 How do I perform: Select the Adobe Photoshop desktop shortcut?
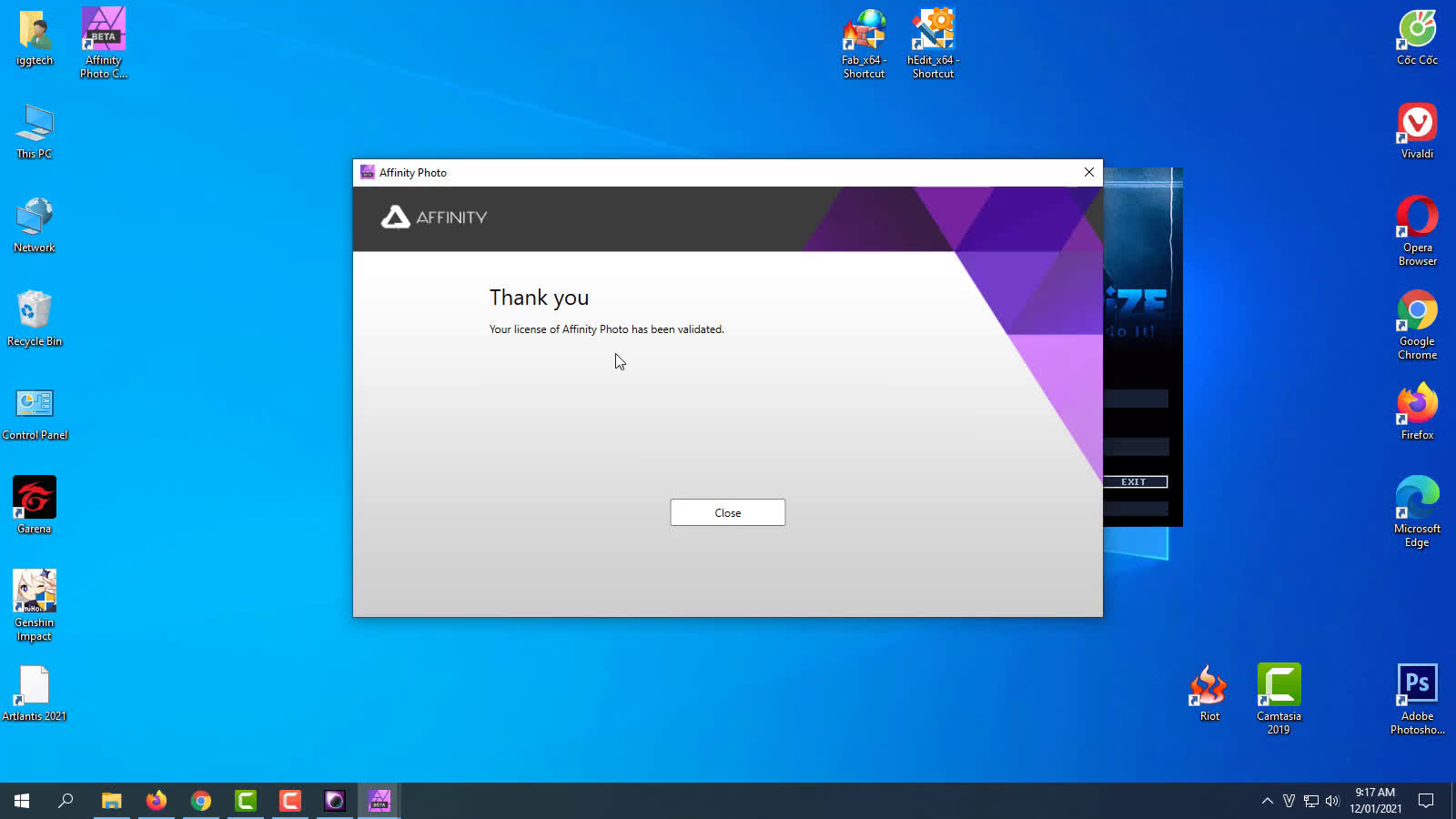click(x=1417, y=699)
